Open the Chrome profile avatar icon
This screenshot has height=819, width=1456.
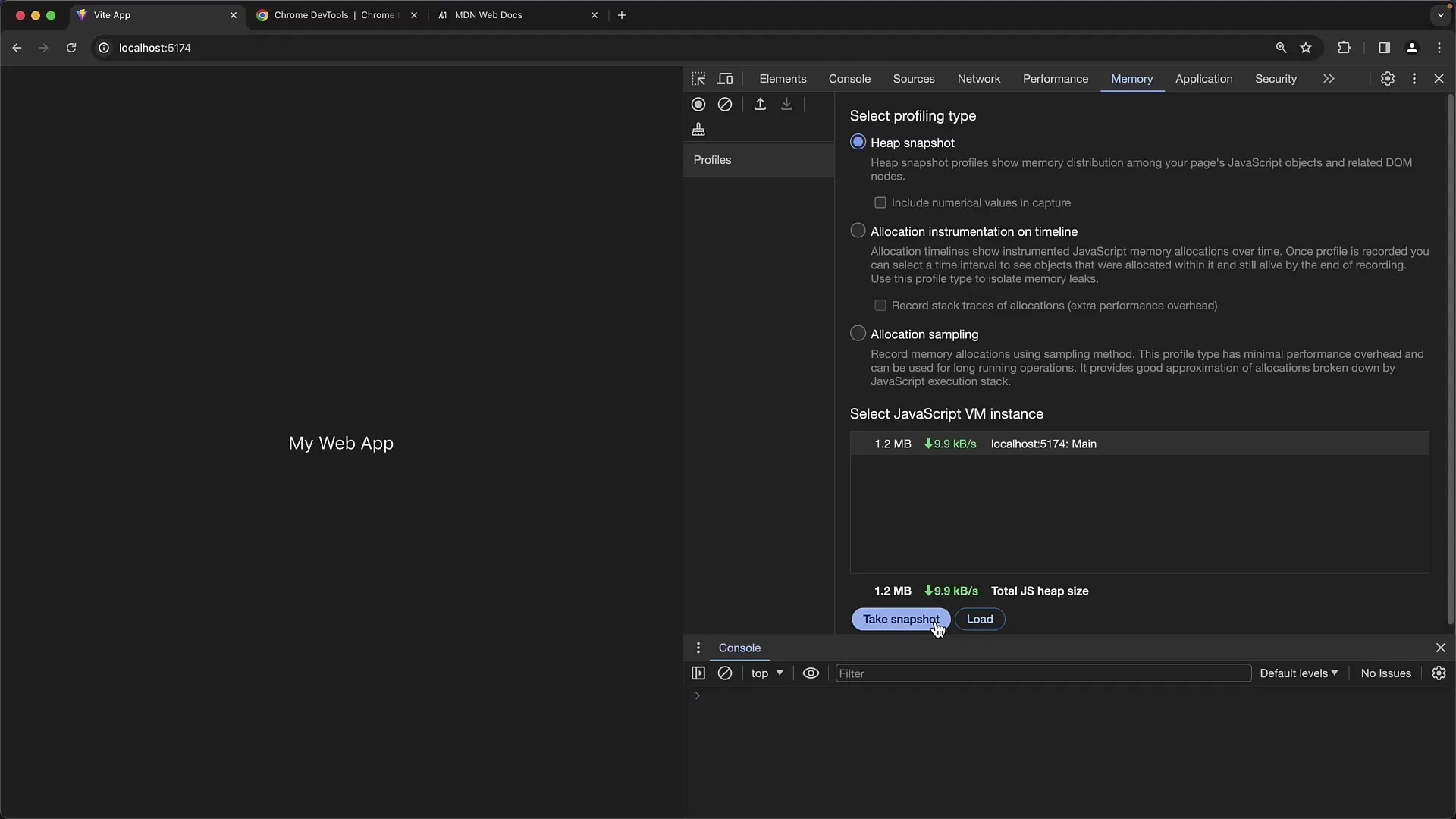1412,48
